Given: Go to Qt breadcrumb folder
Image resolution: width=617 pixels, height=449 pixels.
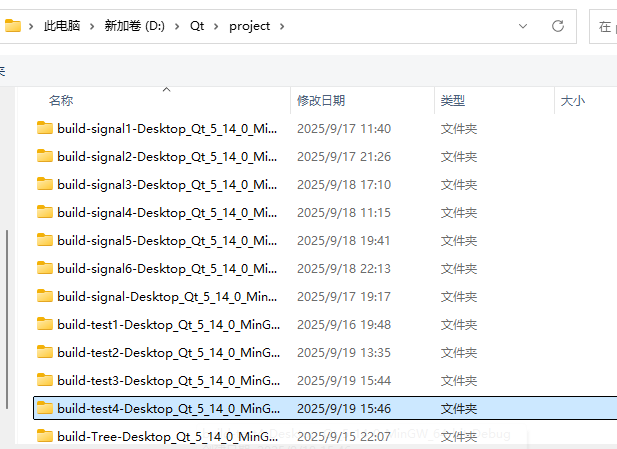Looking at the screenshot, I should point(197,26).
